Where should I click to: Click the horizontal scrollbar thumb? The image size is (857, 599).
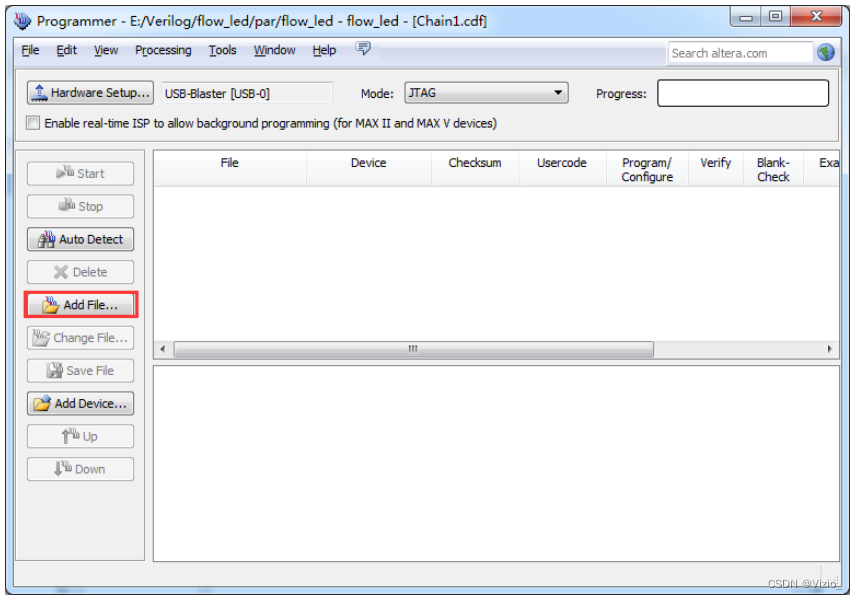[413, 349]
